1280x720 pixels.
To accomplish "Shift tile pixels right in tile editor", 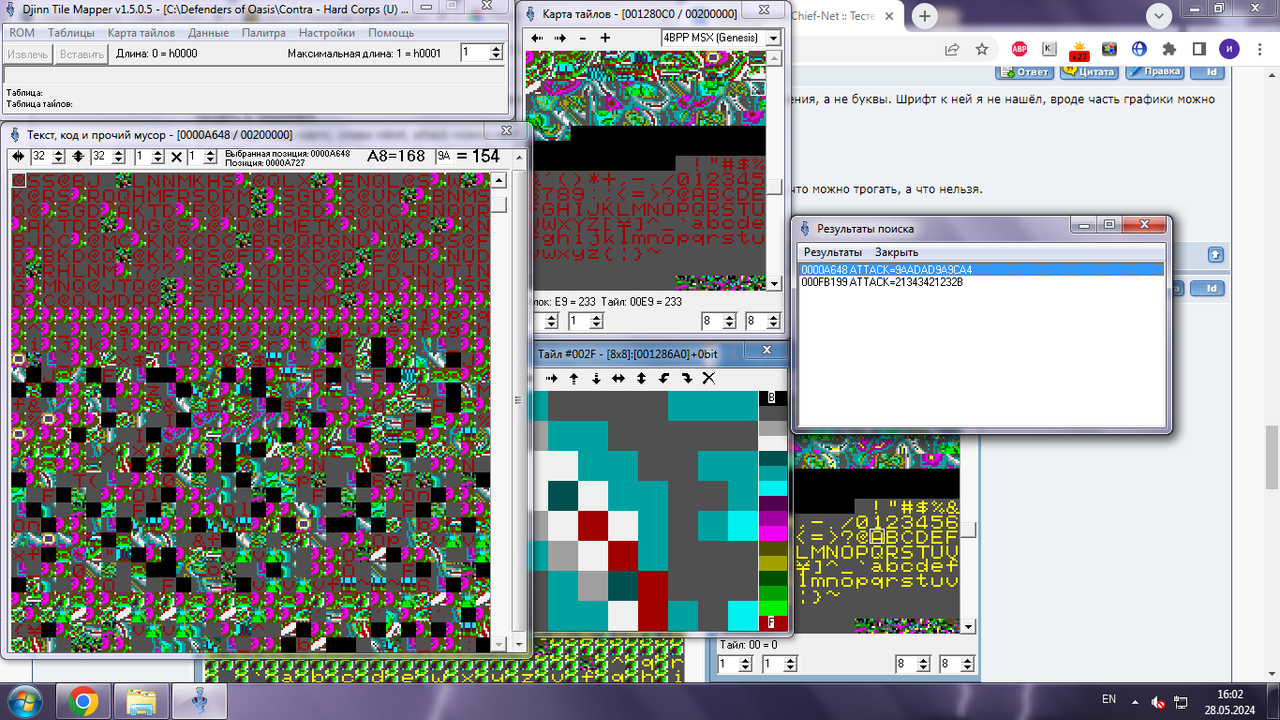I will click(551, 379).
